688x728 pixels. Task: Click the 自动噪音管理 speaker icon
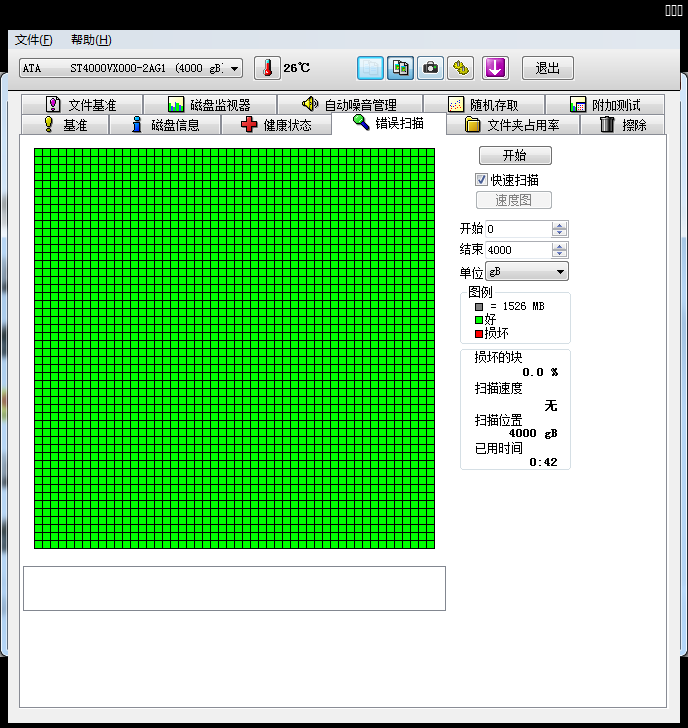pos(310,104)
